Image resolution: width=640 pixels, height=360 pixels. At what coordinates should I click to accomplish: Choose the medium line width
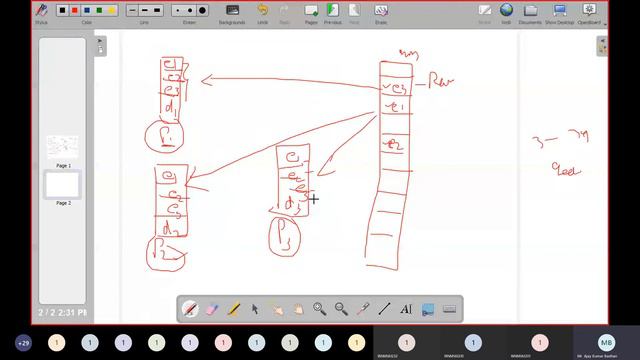(x=145, y=10)
